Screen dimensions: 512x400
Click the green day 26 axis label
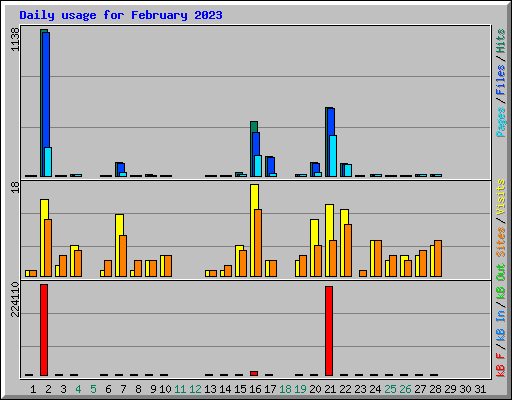[405, 389]
